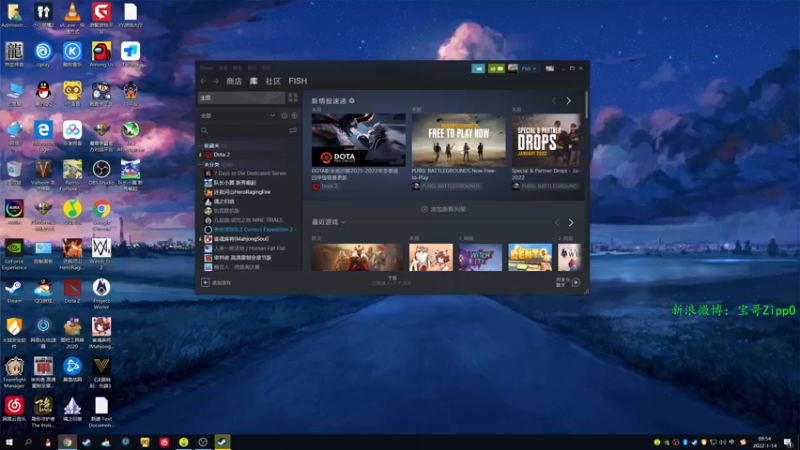Viewport: 800px width, 450px height.
Task: Click the user avatar in Steam header
Action: pyautogui.click(x=513, y=68)
